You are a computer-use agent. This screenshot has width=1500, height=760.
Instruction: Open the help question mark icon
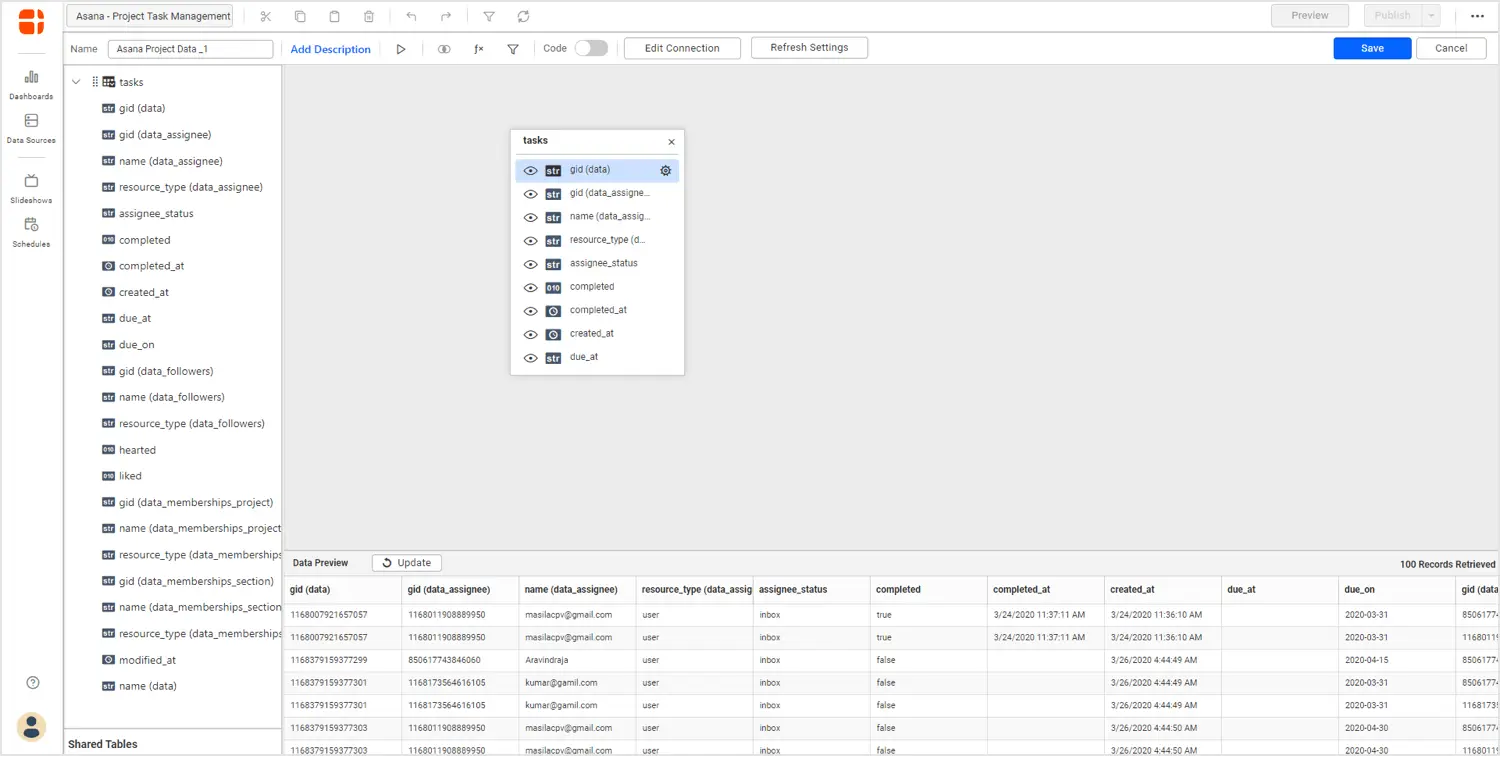[x=33, y=683]
